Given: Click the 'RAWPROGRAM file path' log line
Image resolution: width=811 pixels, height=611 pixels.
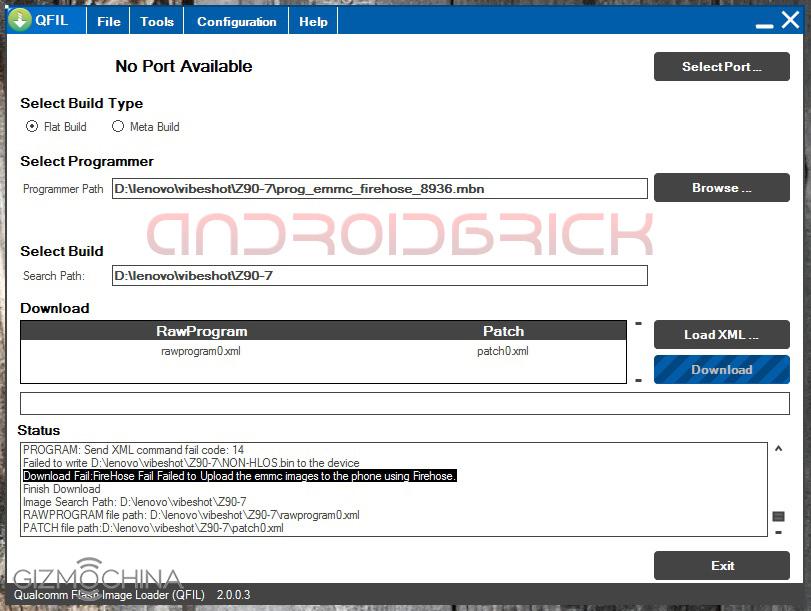Looking at the screenshot, I should (191, 515).
